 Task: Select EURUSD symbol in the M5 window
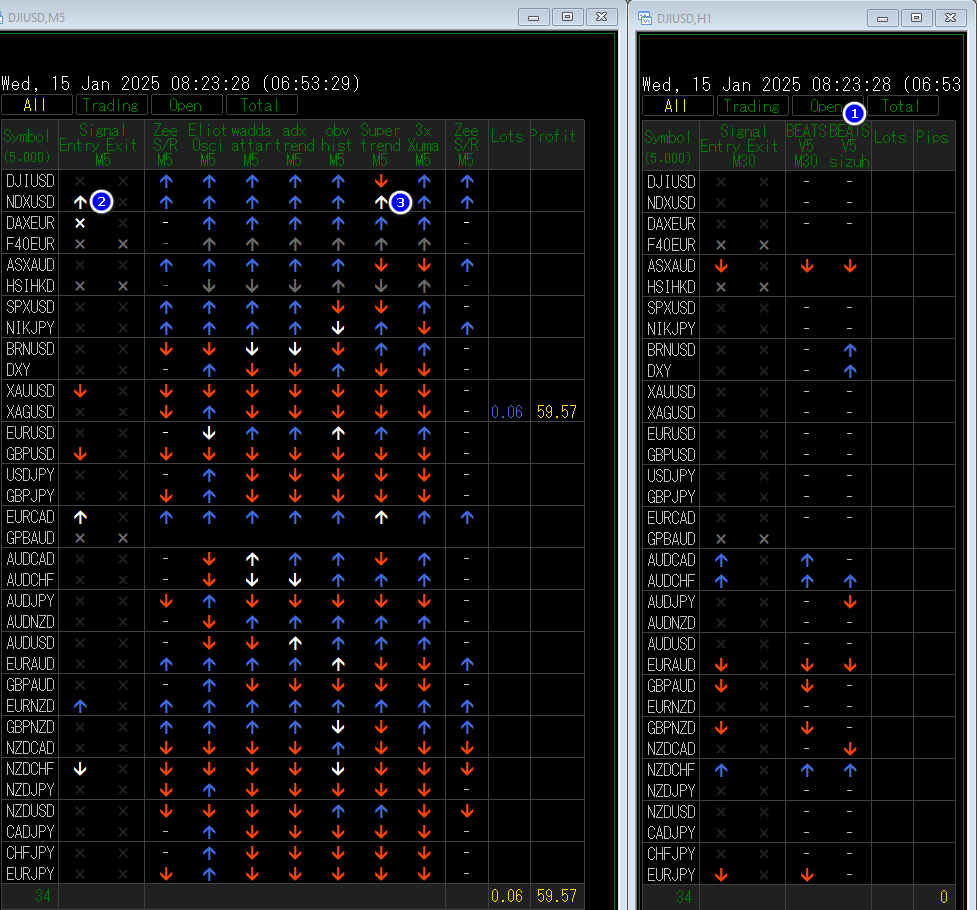(30, 433)
